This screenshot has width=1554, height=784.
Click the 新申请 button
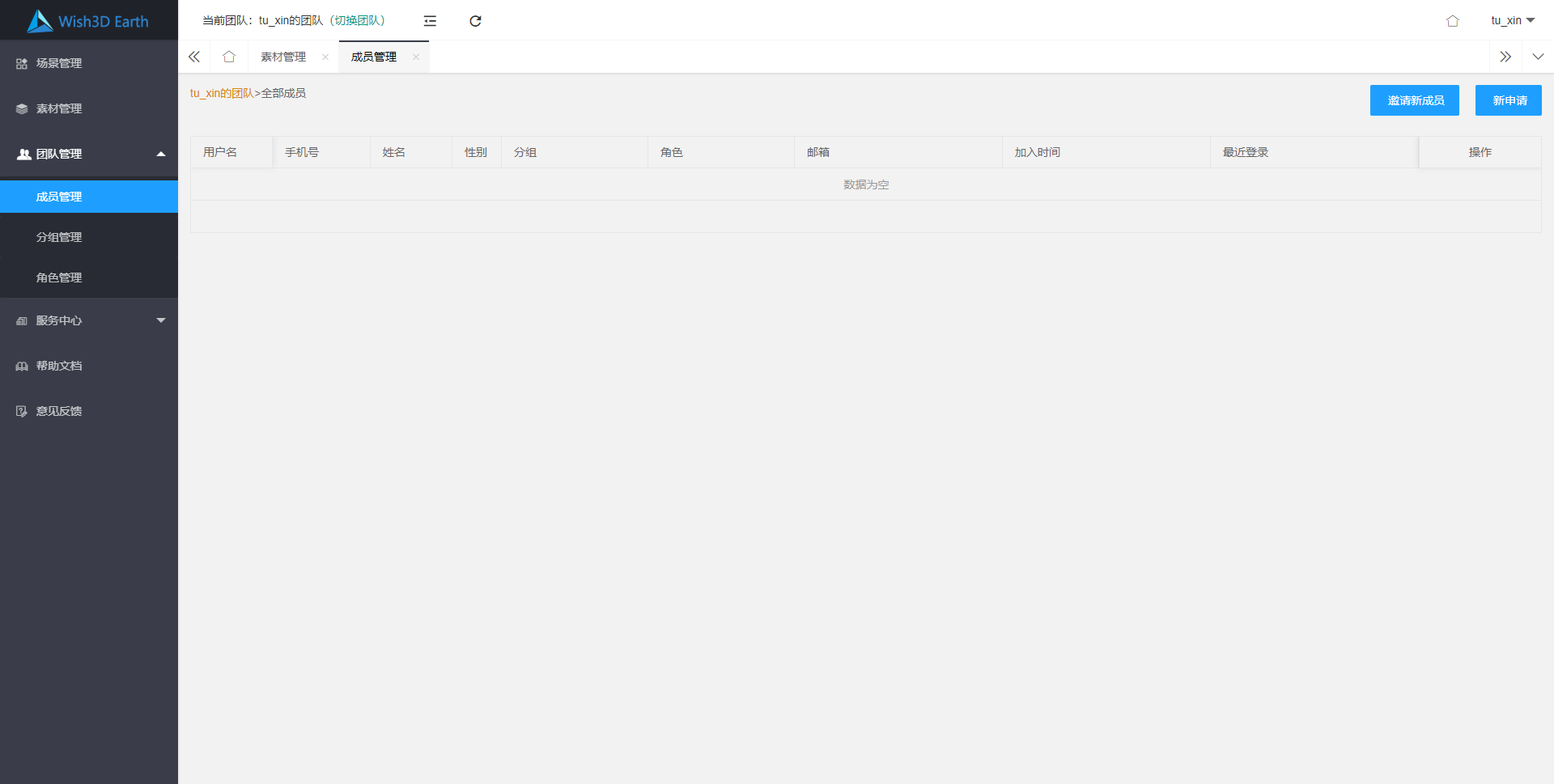(x=1508, y=100)
